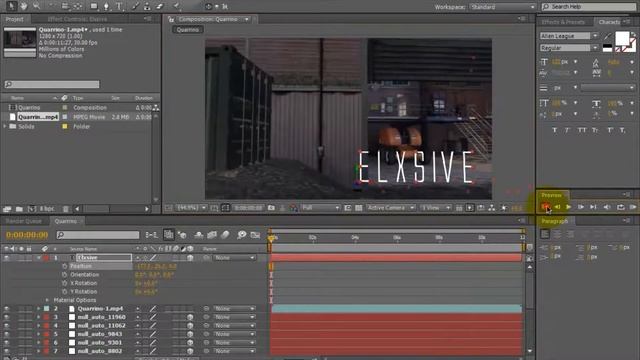Select the Horizontal Type tool
640x360 pixels.
click(119, 6)
